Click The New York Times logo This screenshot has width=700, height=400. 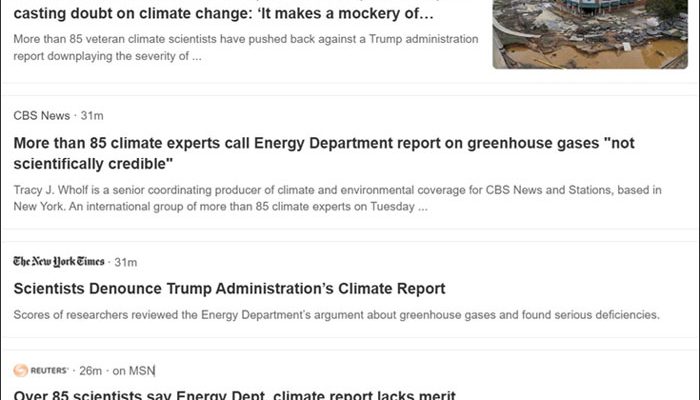tap(58, 262)
